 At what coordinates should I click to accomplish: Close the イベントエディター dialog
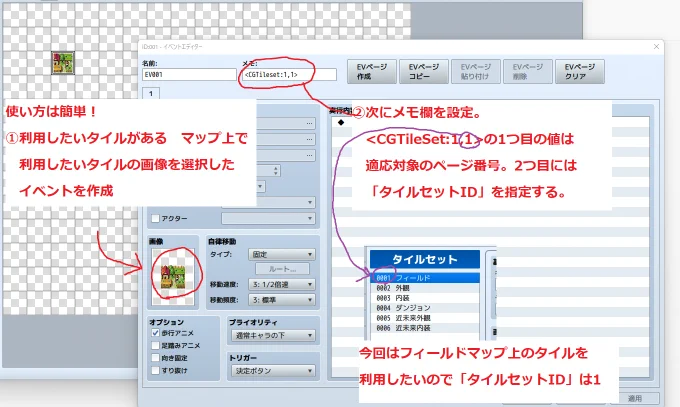[656, 46]
